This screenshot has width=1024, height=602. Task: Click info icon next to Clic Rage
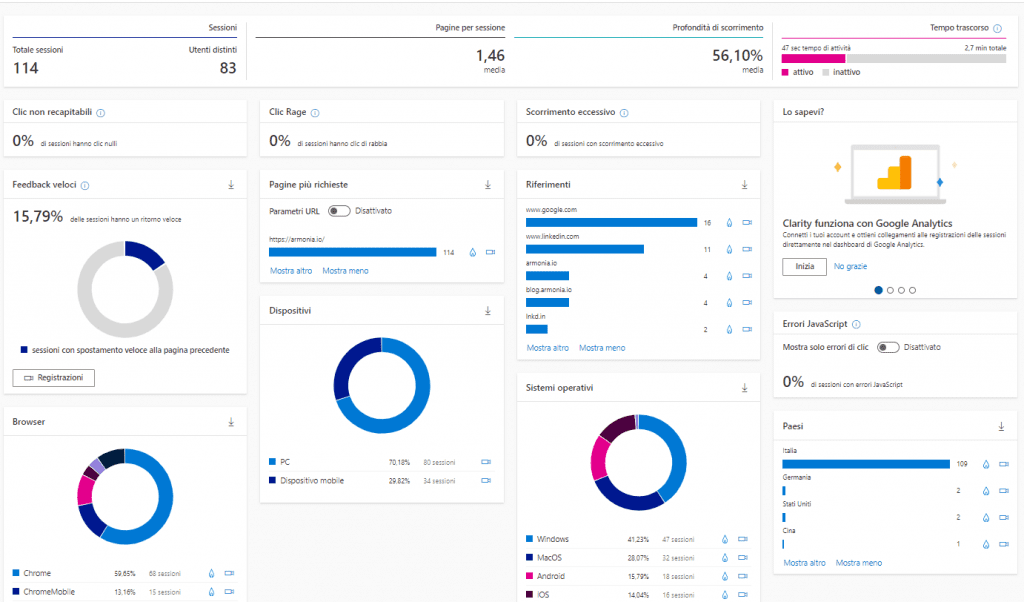pos(315,113)
